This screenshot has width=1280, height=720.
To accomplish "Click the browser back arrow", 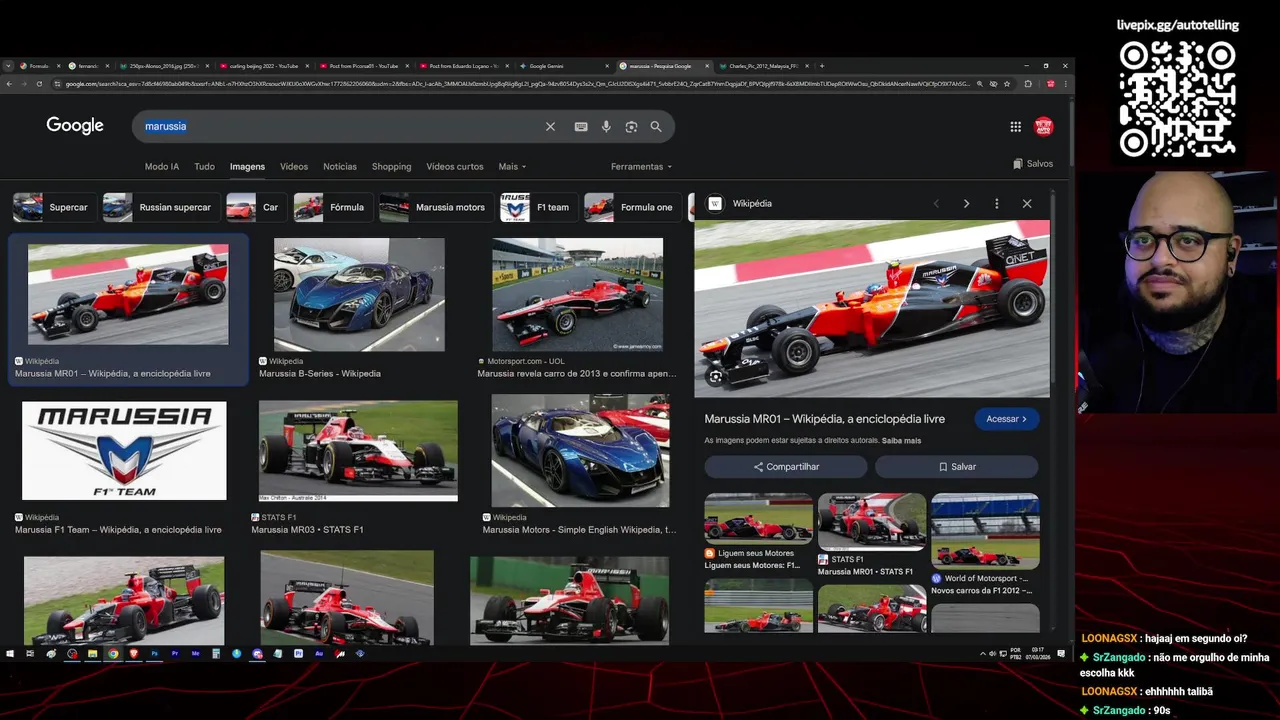I will click(x=9, y=84).
